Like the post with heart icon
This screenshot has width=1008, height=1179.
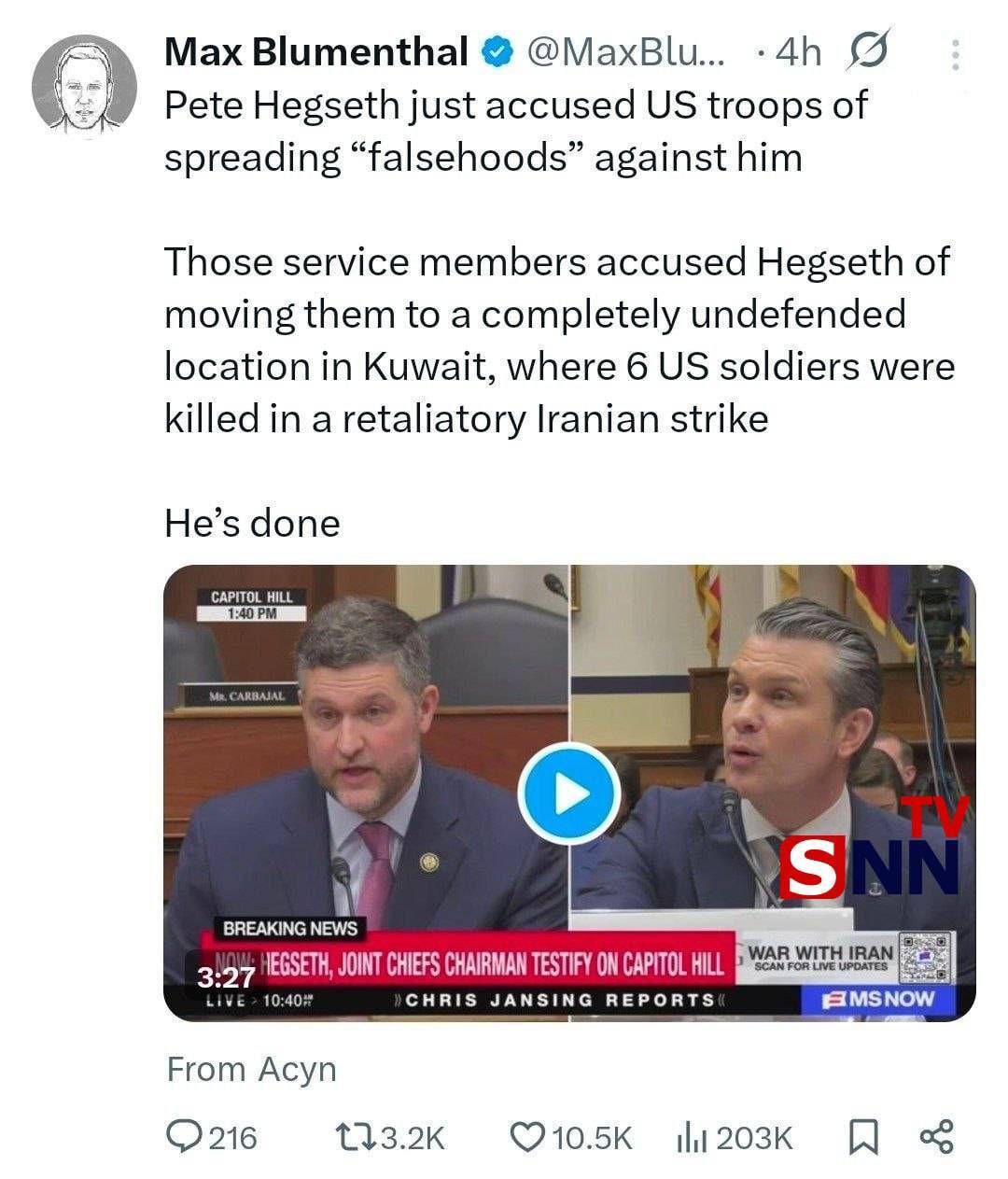pyautogui.click(x=528, y=1136)
